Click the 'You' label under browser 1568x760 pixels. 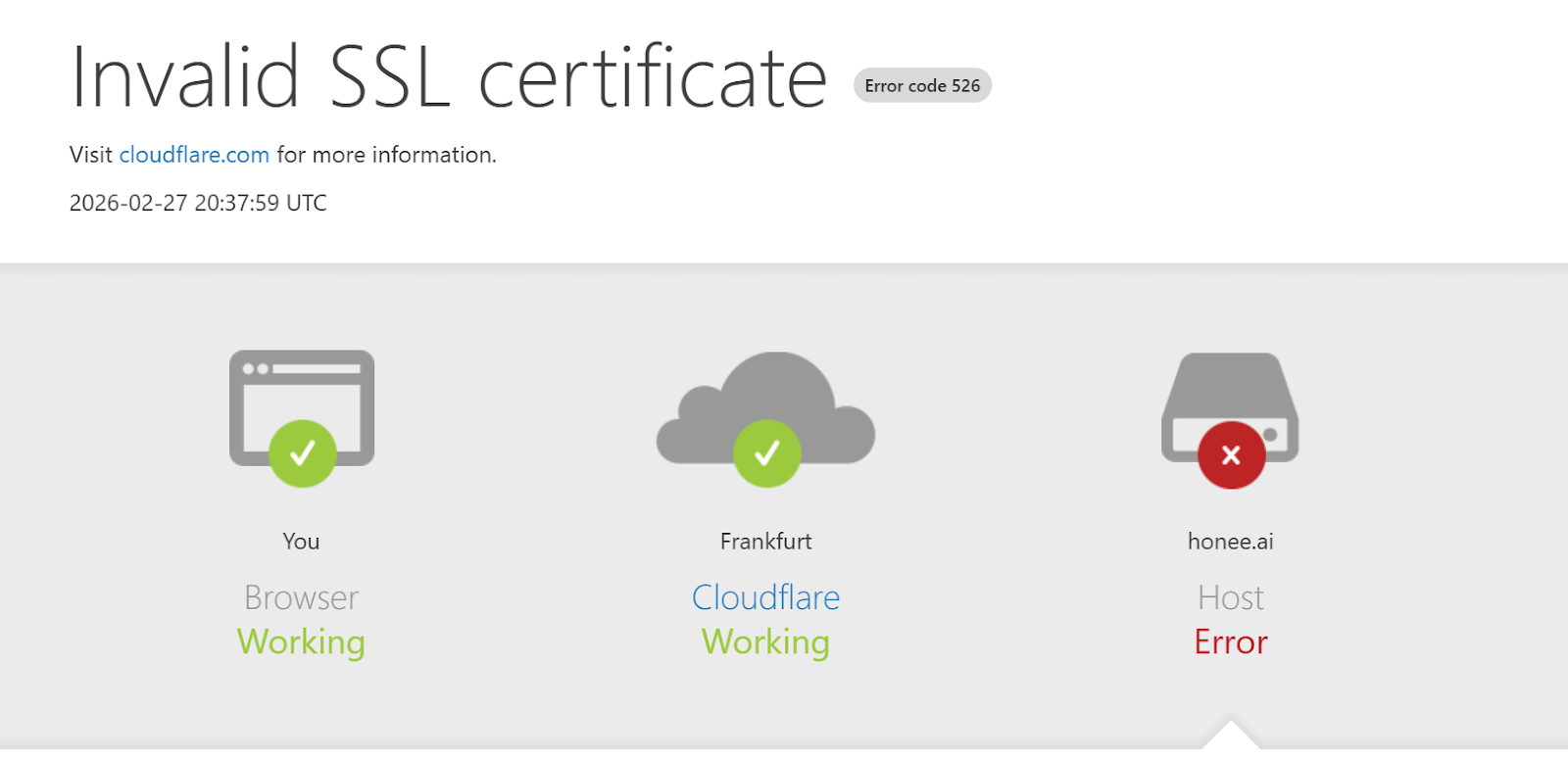301,542
